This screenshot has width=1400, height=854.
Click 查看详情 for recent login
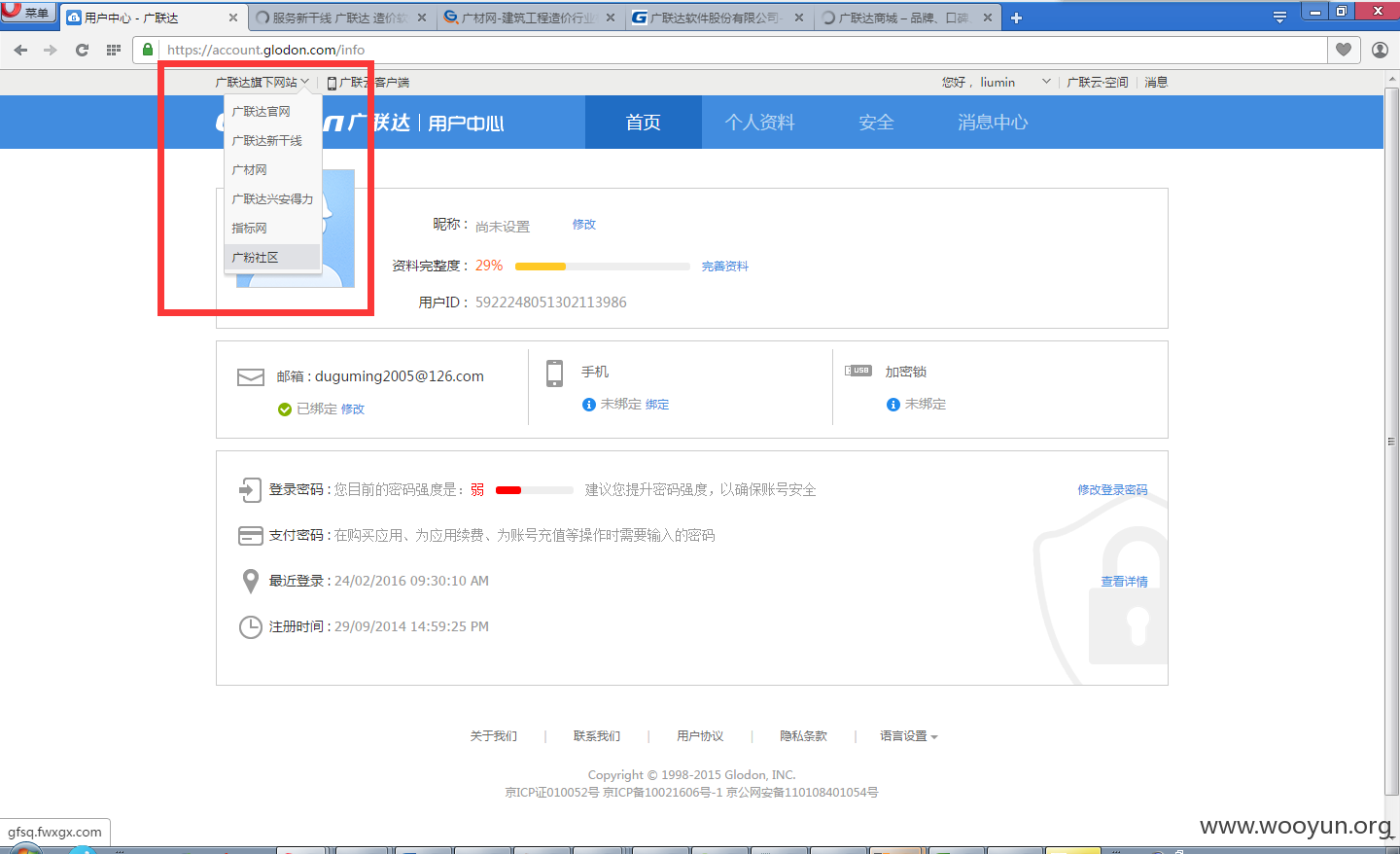click(x=1124, y=582)
